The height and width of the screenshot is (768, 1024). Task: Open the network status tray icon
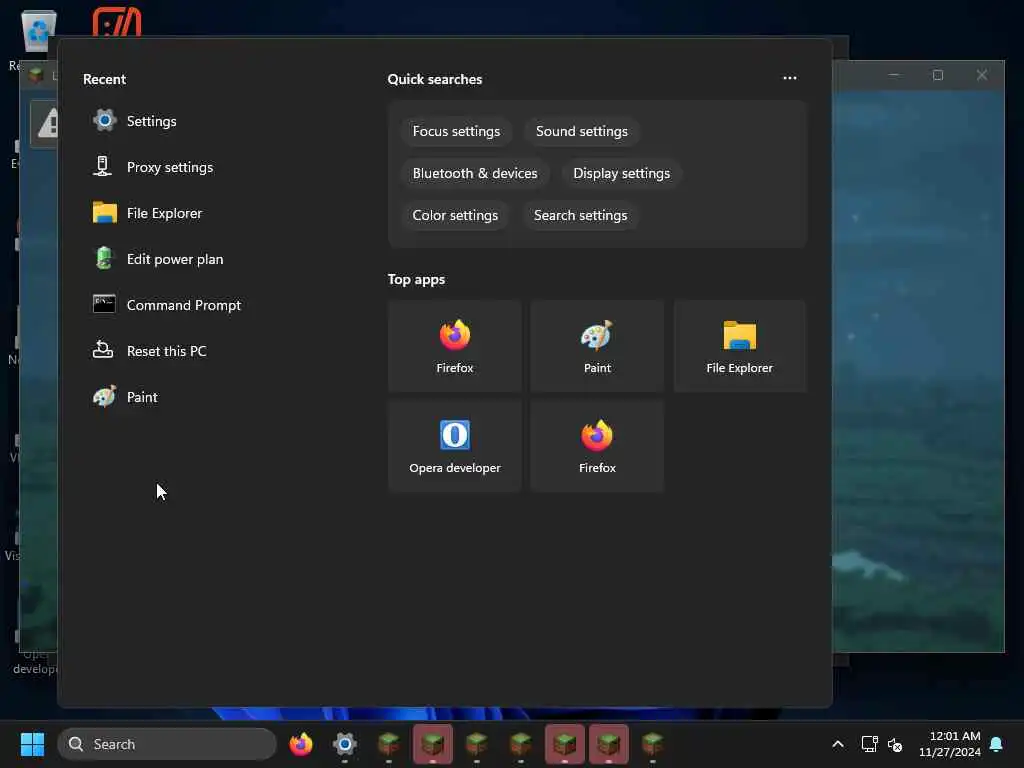pos(869,744)
